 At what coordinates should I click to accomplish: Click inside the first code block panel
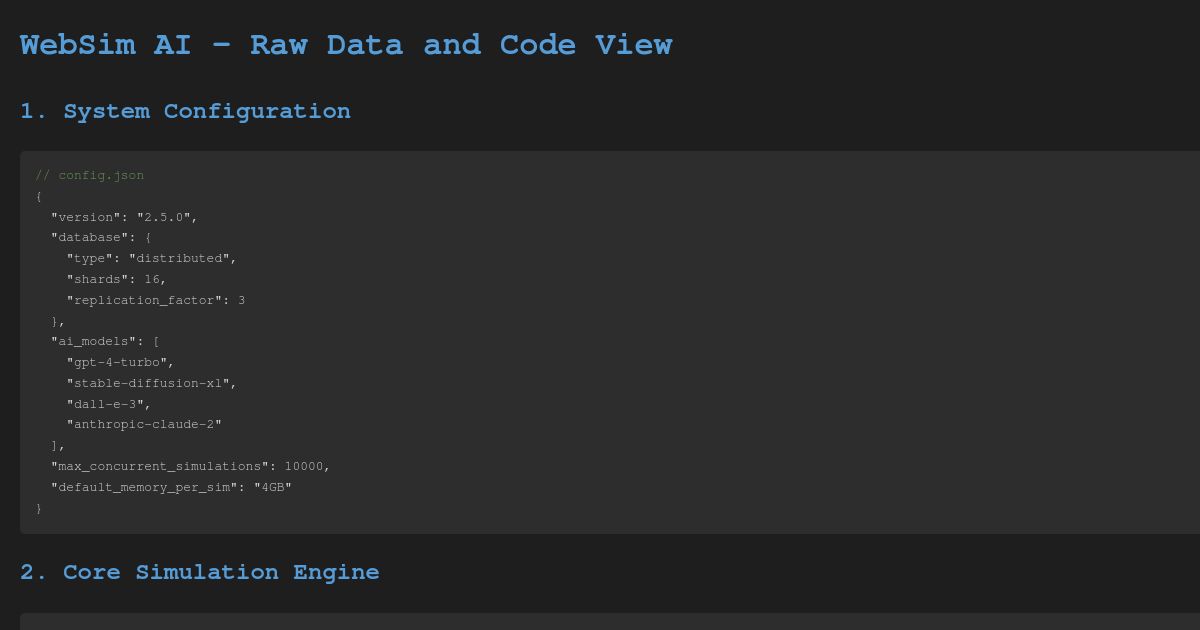600,340
